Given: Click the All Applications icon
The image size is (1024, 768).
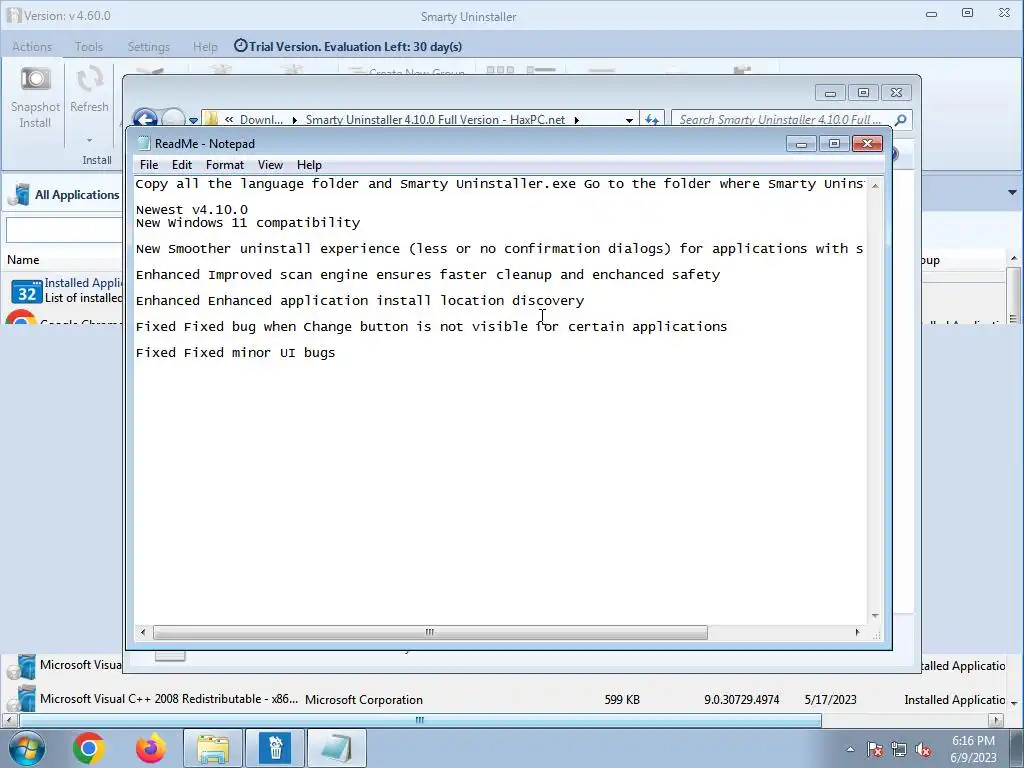Looking at the screenshot, I should tap(21, 195).
